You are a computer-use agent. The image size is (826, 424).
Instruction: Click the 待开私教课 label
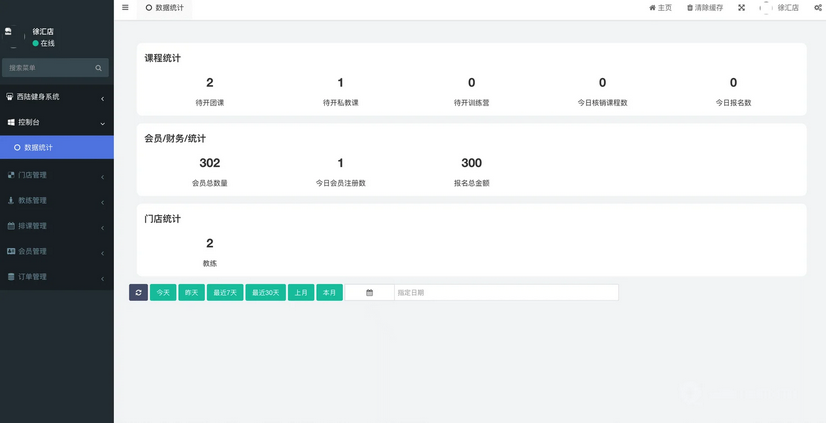click(x=340, y=103)
